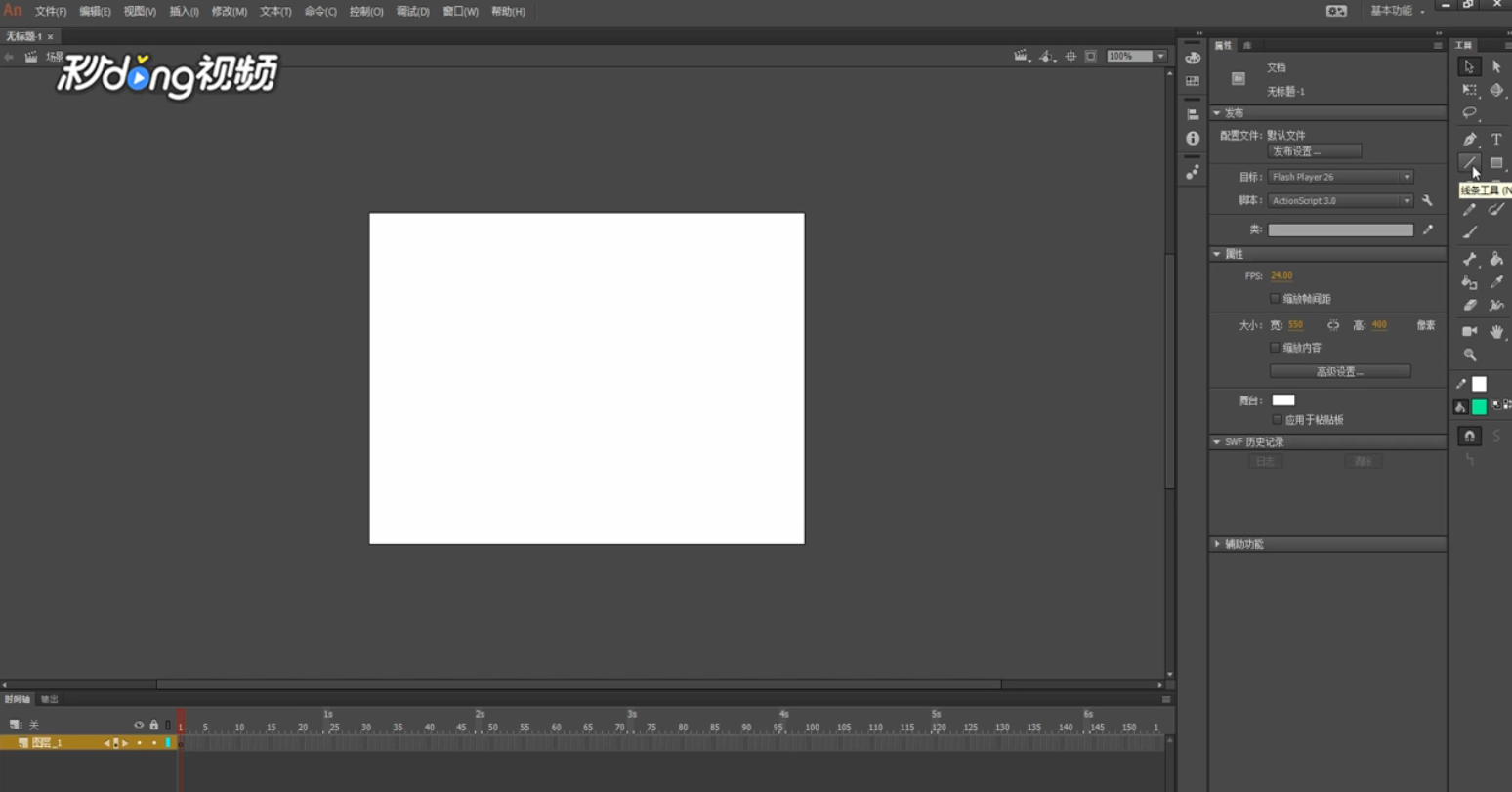Image resolution: width=1512 pixels, height=792 pixels.
Task: Toggle lock all layers padlock icon
Action: point(153,725)
